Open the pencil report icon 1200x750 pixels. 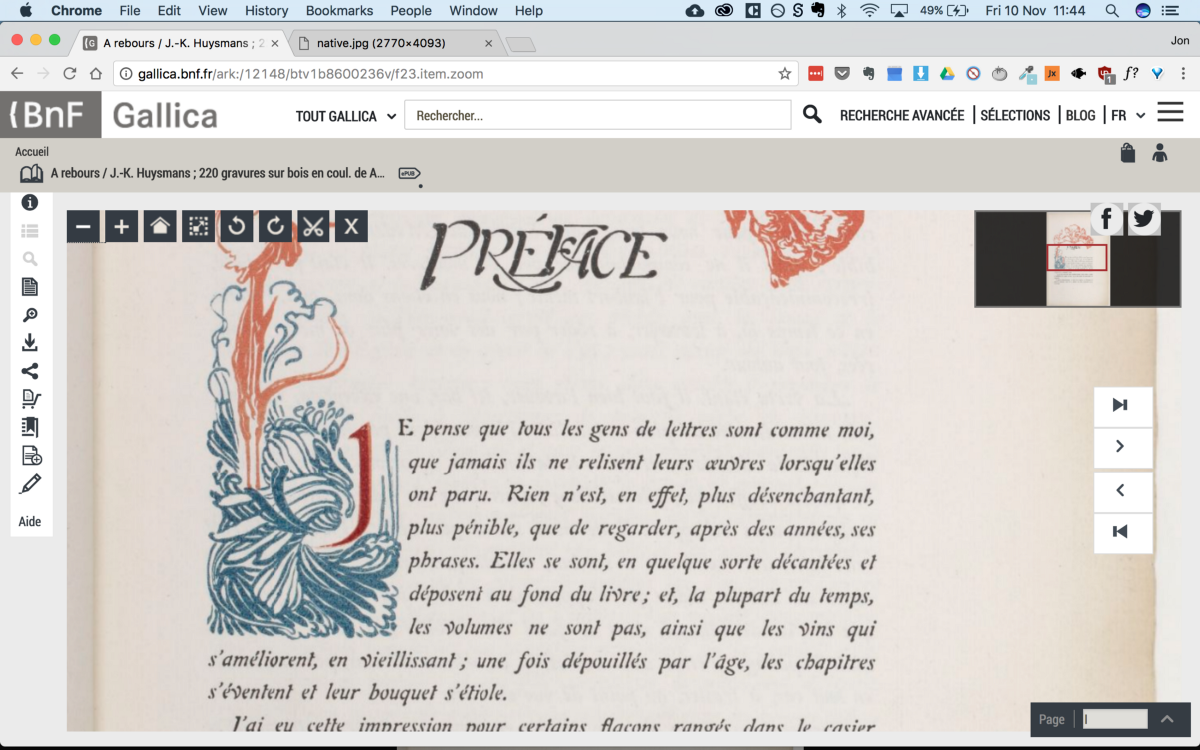pos(31,484)
